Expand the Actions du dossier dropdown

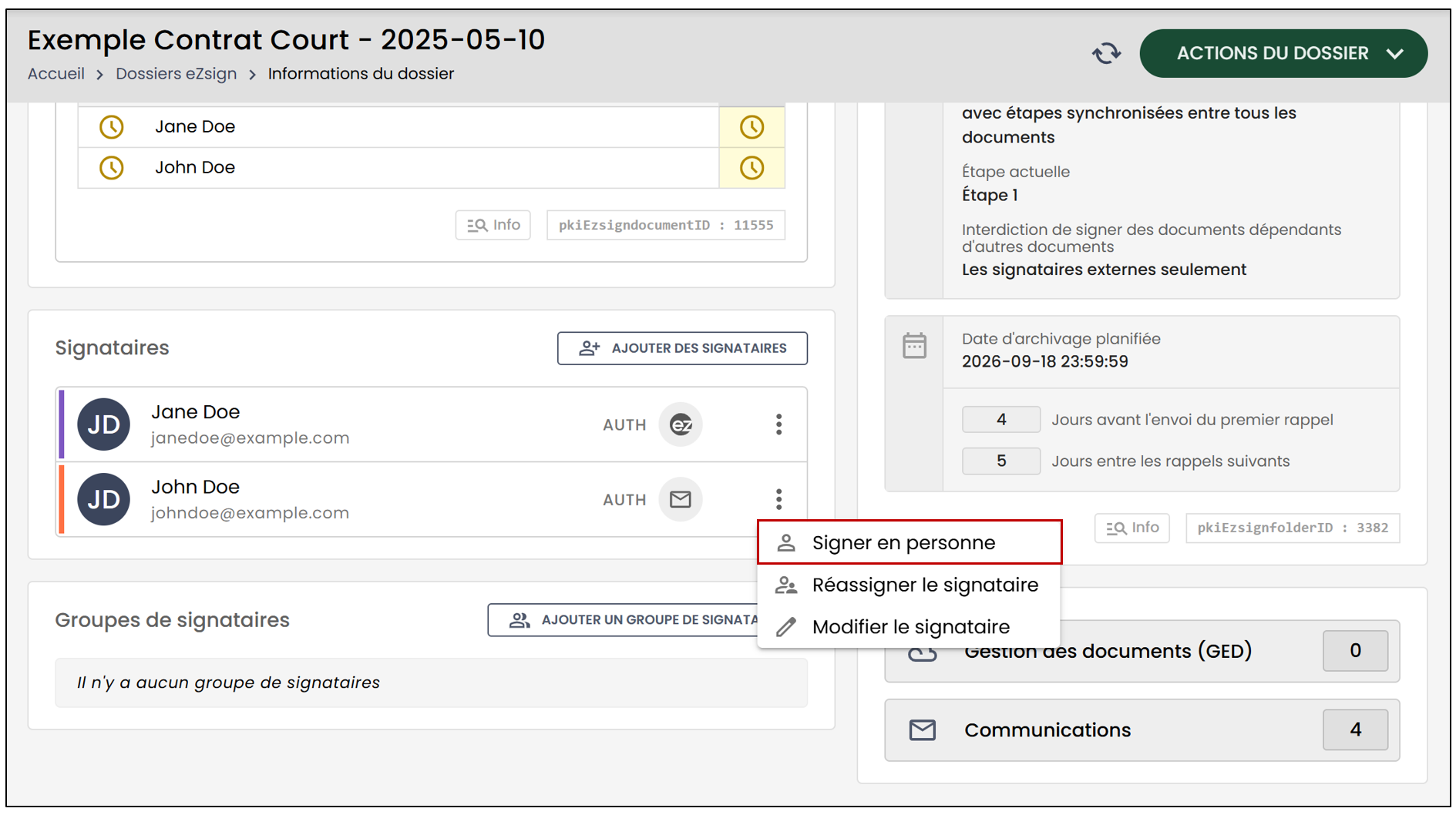tap(1283, 53)
